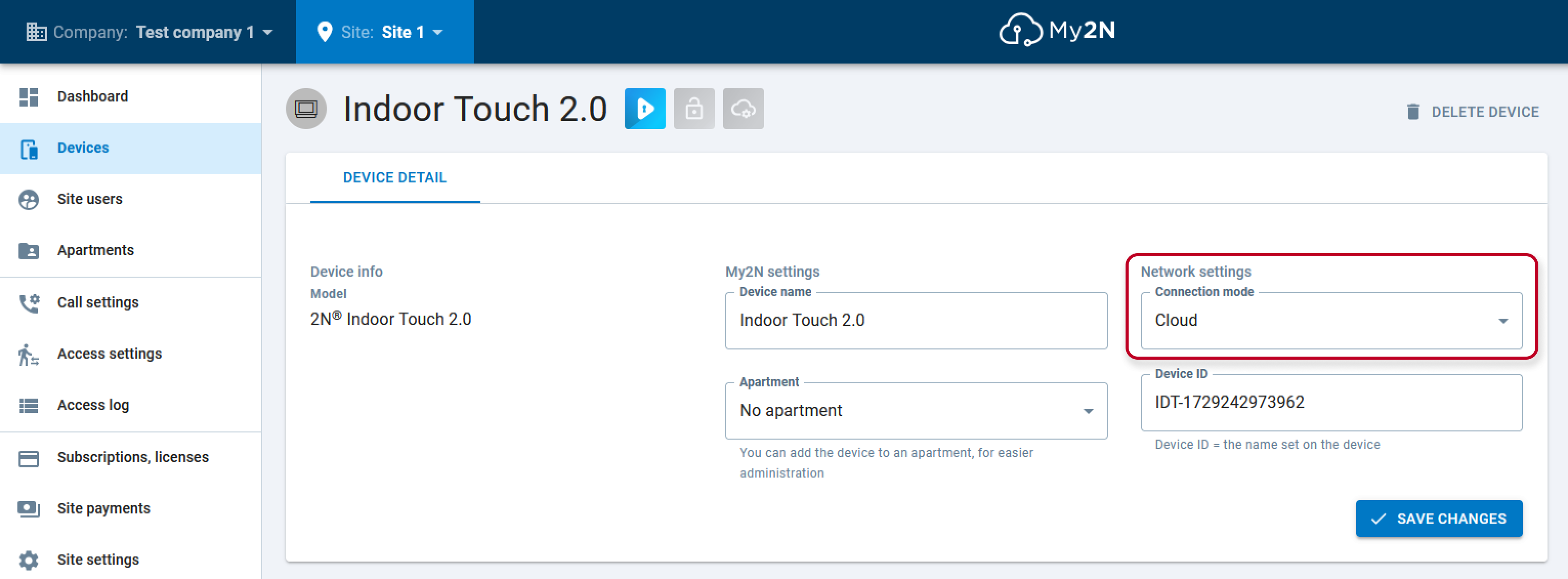The width and height of the screenshot is (1568, 579).
Task: Click the Indoor Touch 2.0 page heading
Action: pyautogui.click(x=475, y=109)
